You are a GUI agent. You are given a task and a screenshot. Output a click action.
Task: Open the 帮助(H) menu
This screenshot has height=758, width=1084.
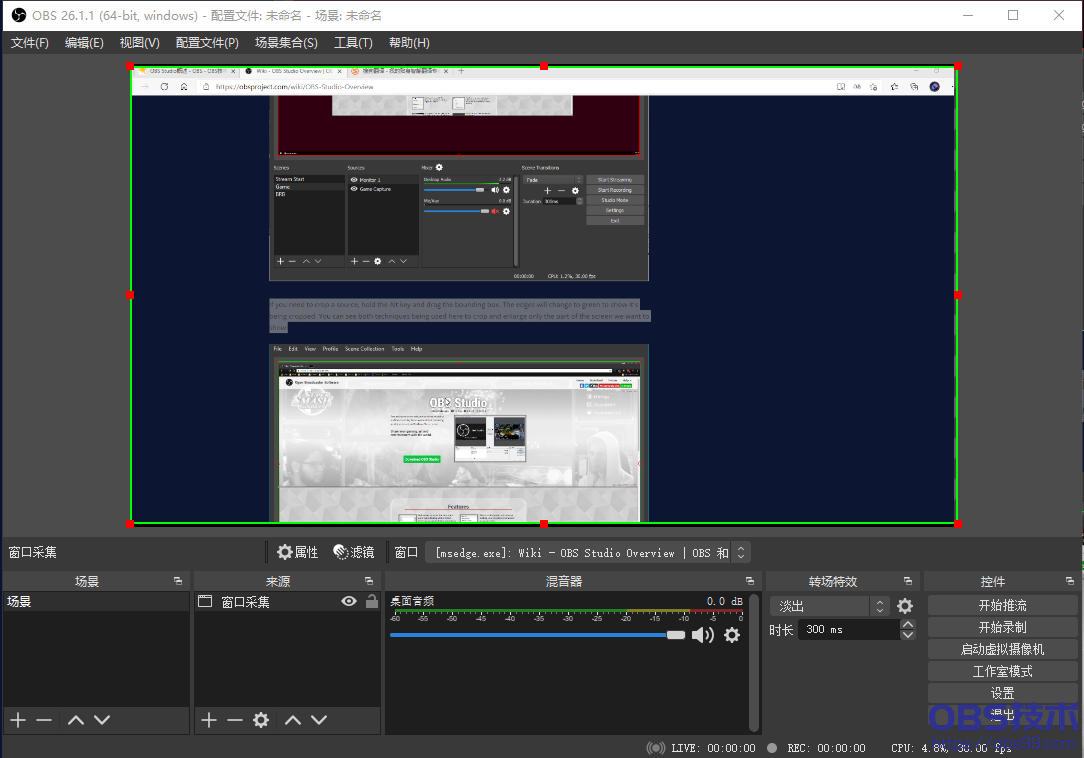[409, 43]
